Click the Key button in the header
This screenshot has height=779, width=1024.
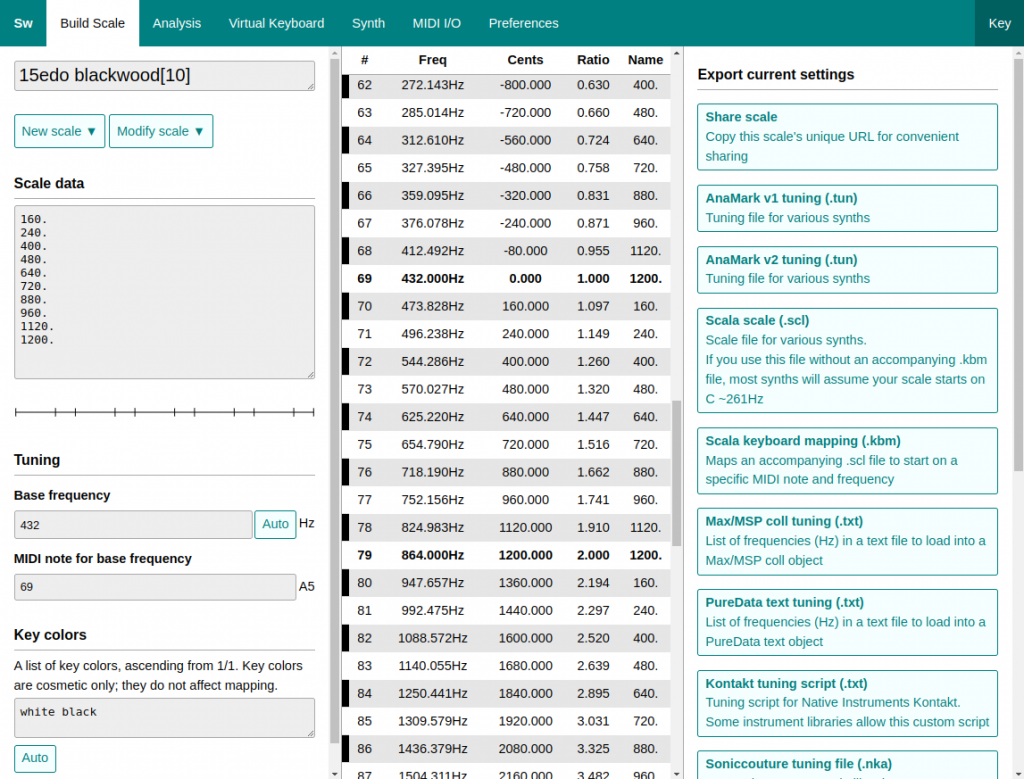999,23
